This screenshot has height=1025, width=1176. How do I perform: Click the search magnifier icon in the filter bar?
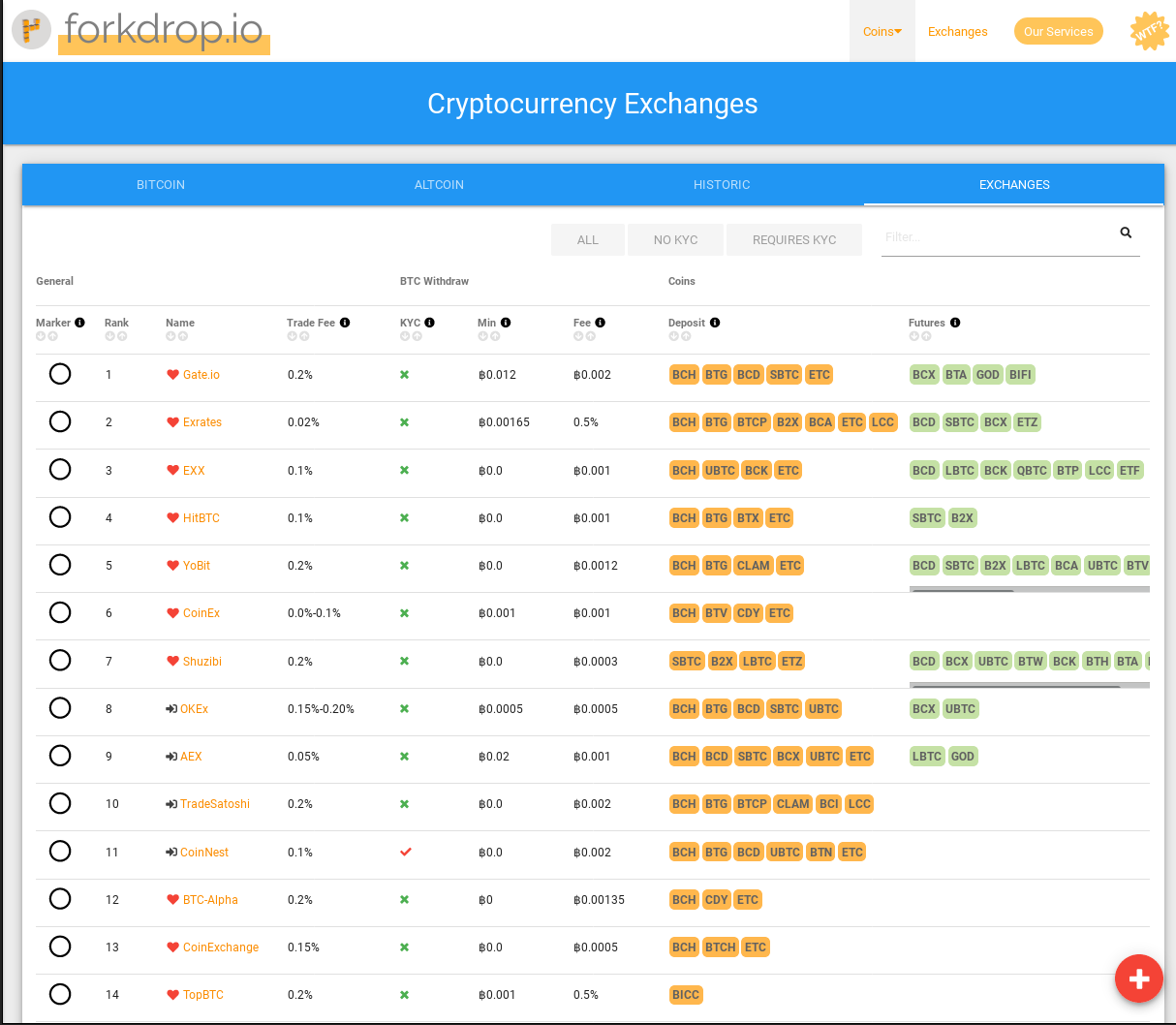click(1125, 233)
